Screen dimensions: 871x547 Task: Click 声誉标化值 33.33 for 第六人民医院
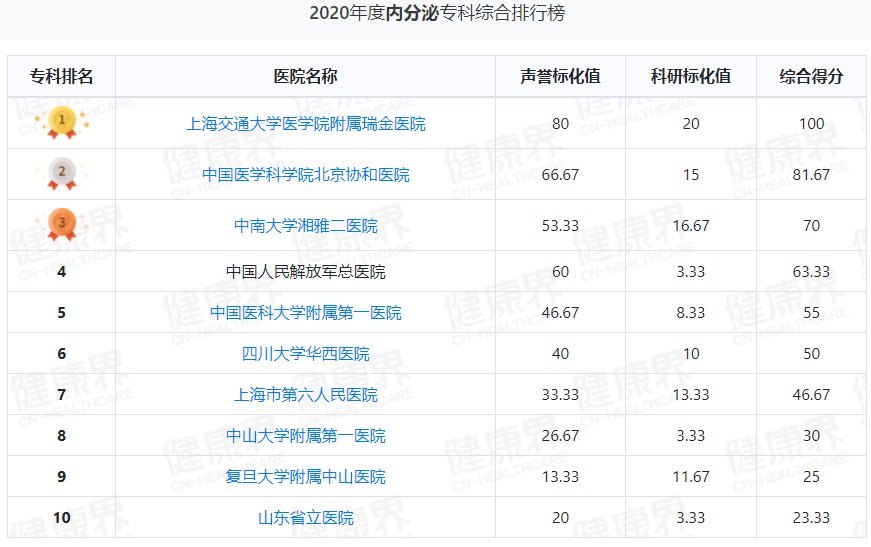560,395
